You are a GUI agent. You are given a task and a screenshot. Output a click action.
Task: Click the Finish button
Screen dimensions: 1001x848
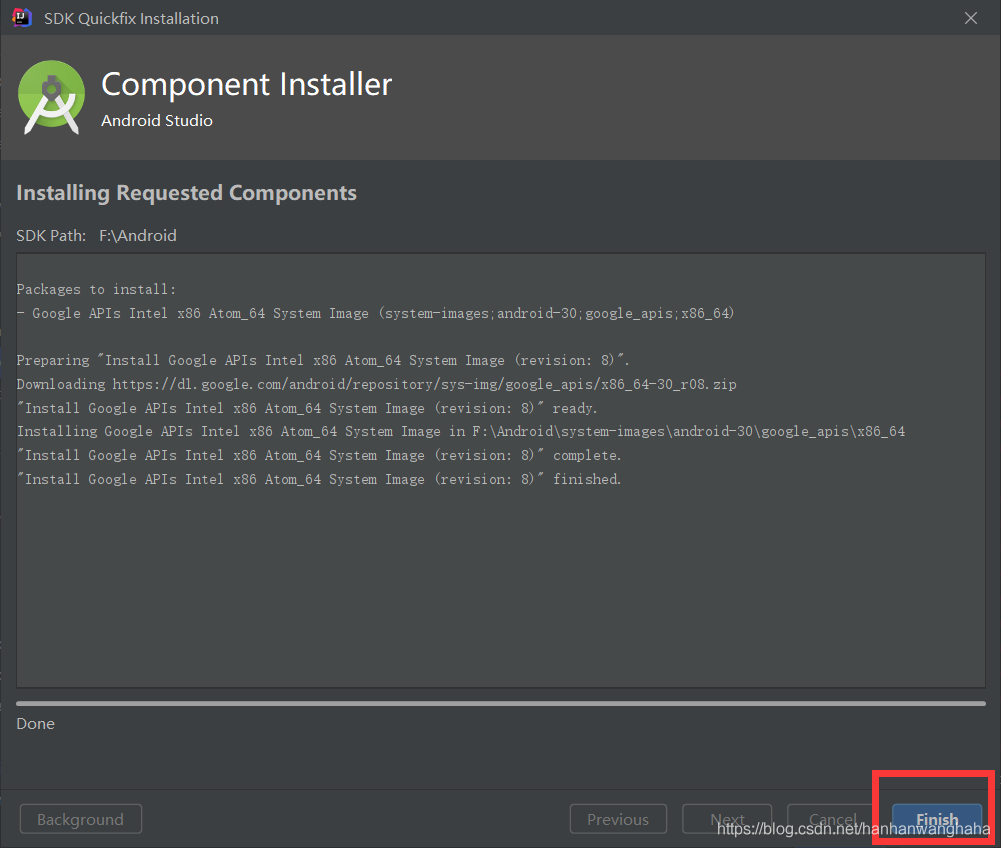click(936, 819)
